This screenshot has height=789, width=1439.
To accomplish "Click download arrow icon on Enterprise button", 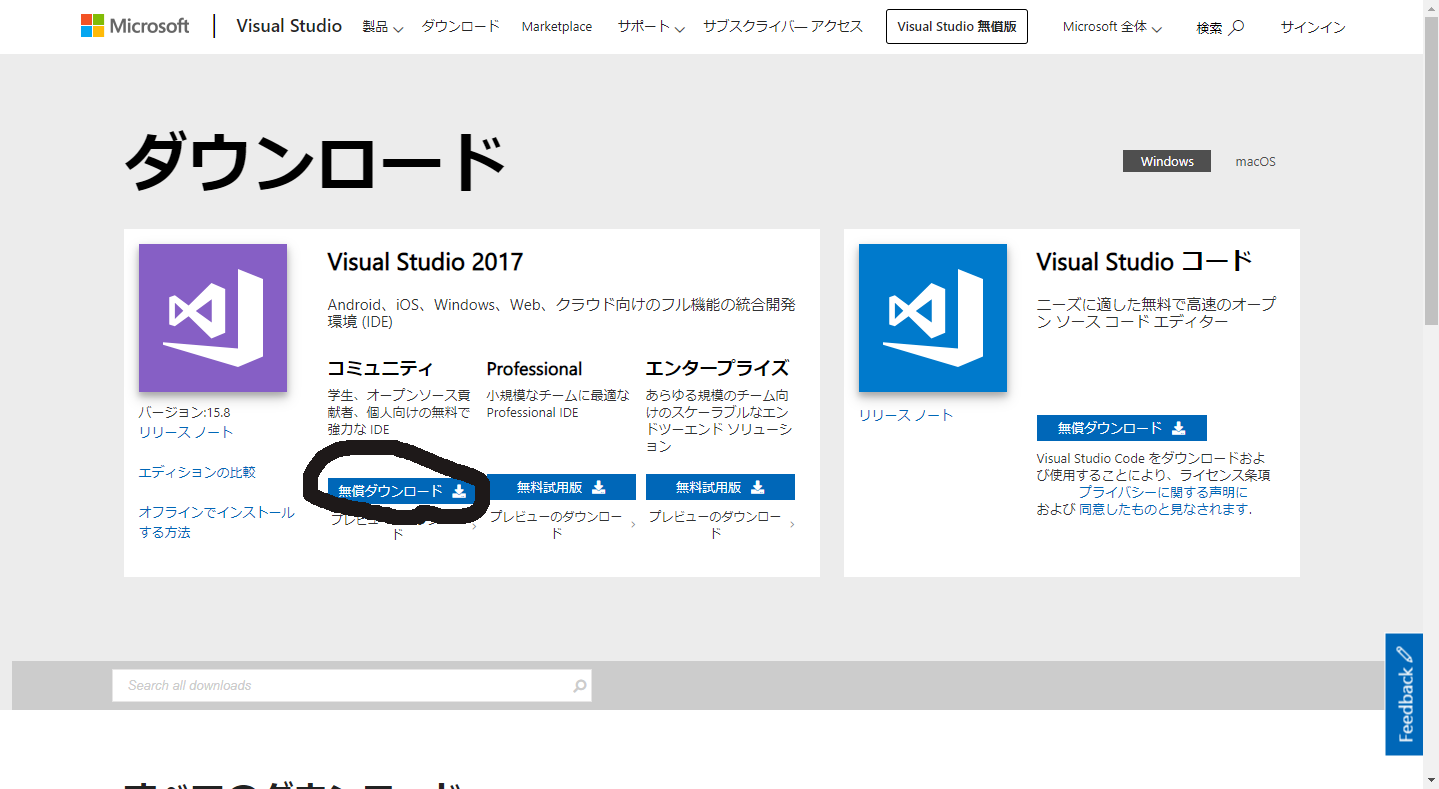I will [x=758, y=487].
